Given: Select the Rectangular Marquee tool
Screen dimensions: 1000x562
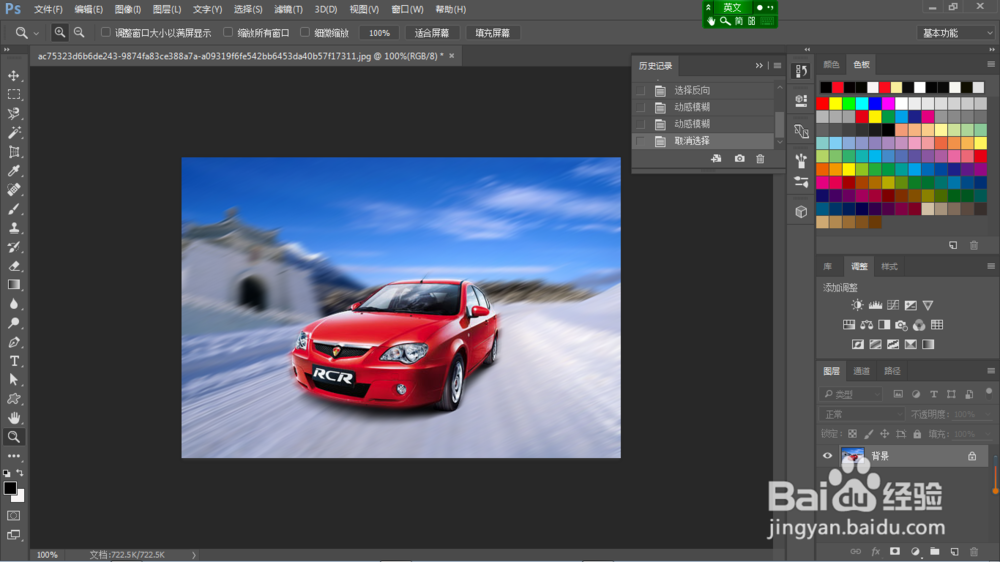Looking at the screenshot, I should (13, 95).
